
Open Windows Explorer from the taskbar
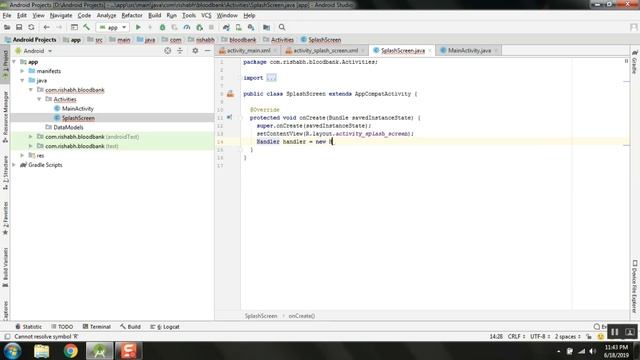(x=42, y=351)
